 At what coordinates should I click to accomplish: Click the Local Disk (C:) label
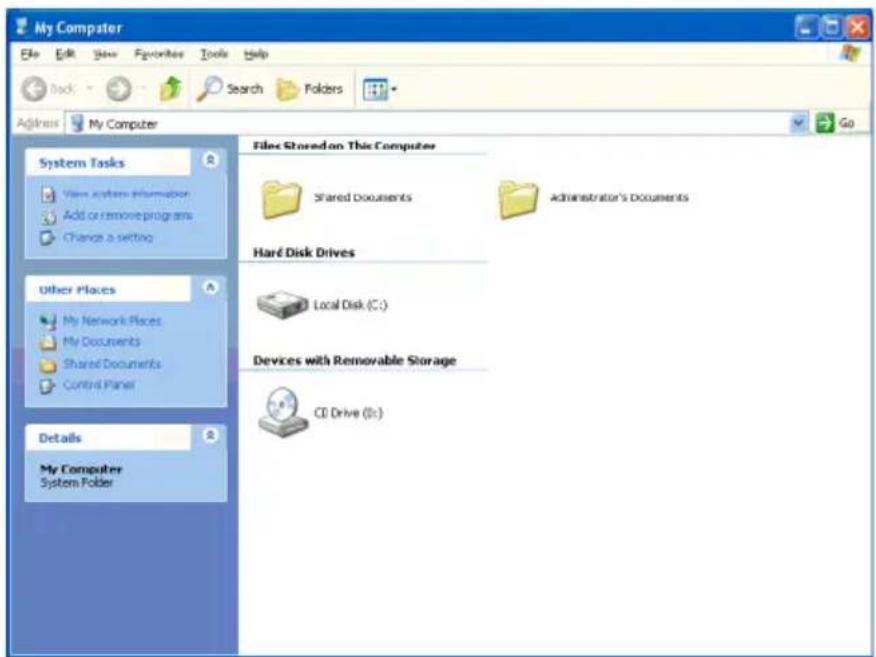(x=350, y=304)
